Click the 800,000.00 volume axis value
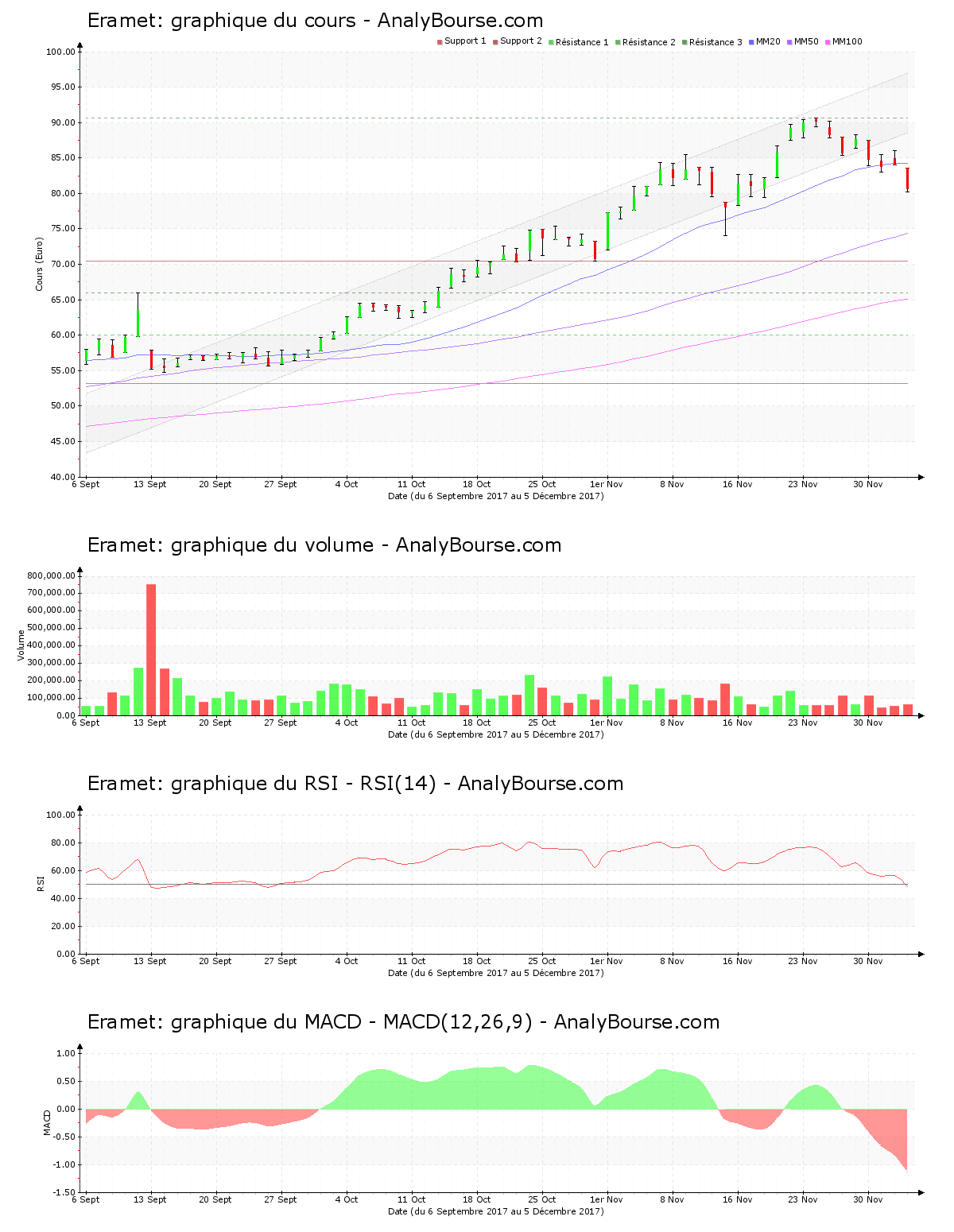Viewport: 954px width, 1232px height. [x=51, y=575]
